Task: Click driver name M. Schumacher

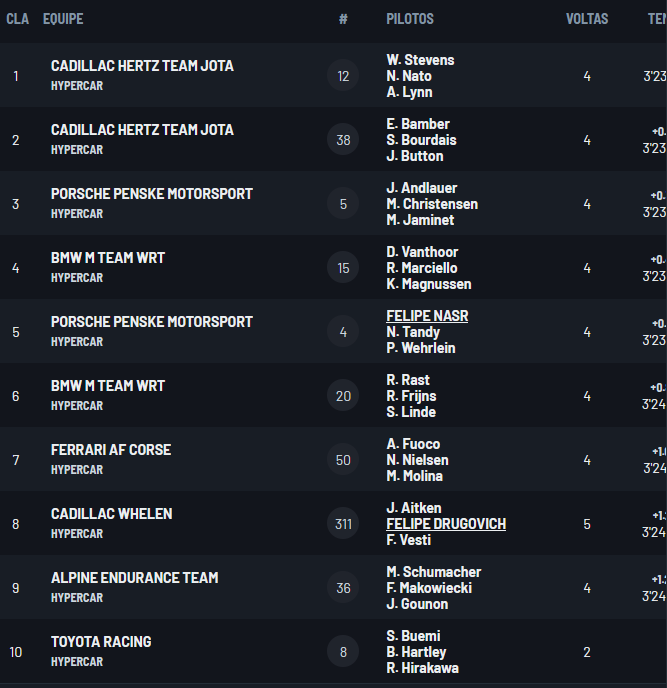Action: [x=434, y=572]
